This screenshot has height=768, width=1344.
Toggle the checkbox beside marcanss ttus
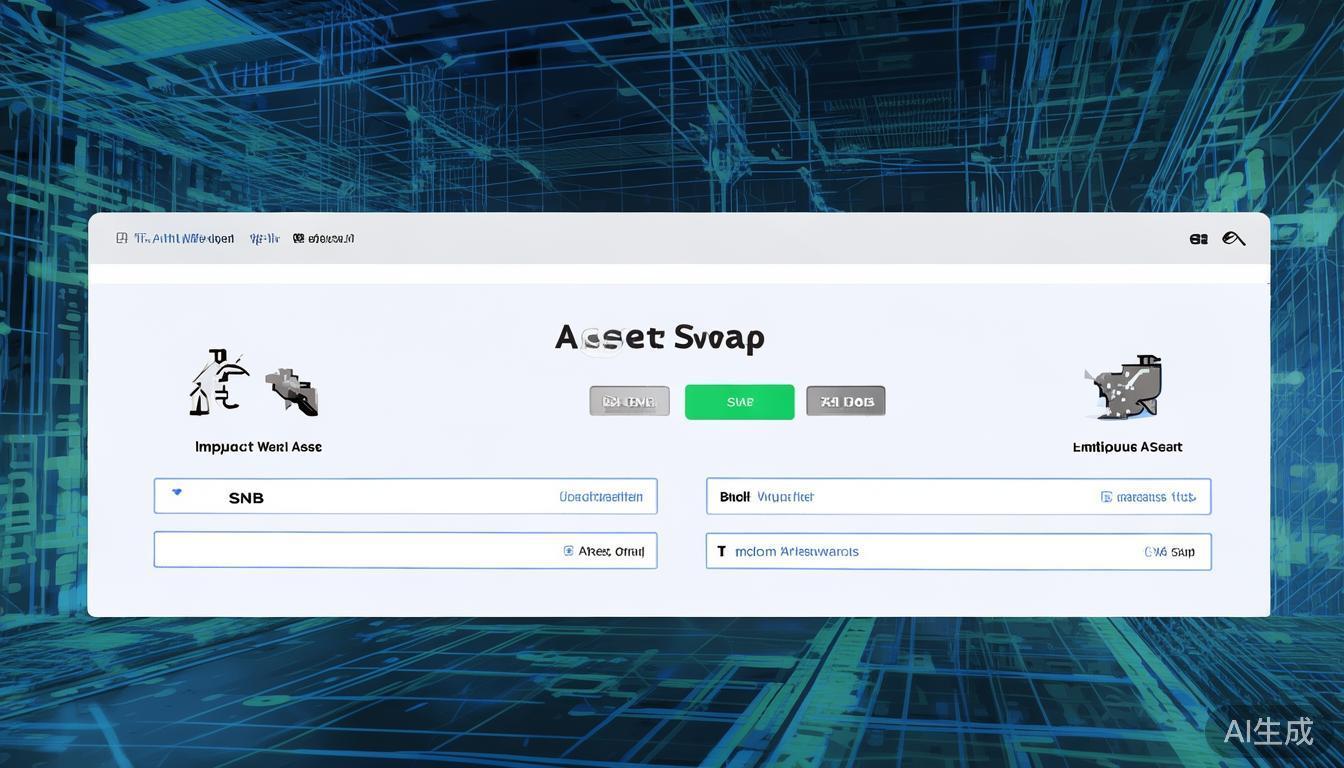(1106, 497)
